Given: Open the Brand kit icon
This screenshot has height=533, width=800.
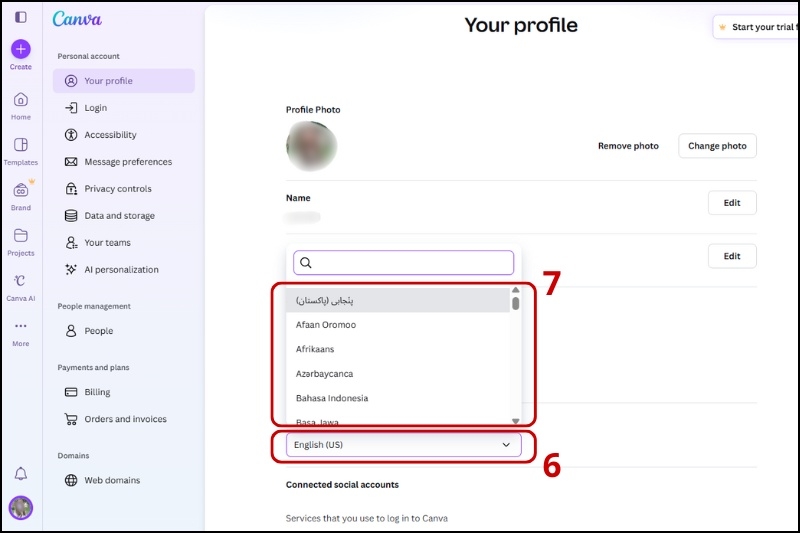Looking at the screenshot, I should click(x=20, y=190).
